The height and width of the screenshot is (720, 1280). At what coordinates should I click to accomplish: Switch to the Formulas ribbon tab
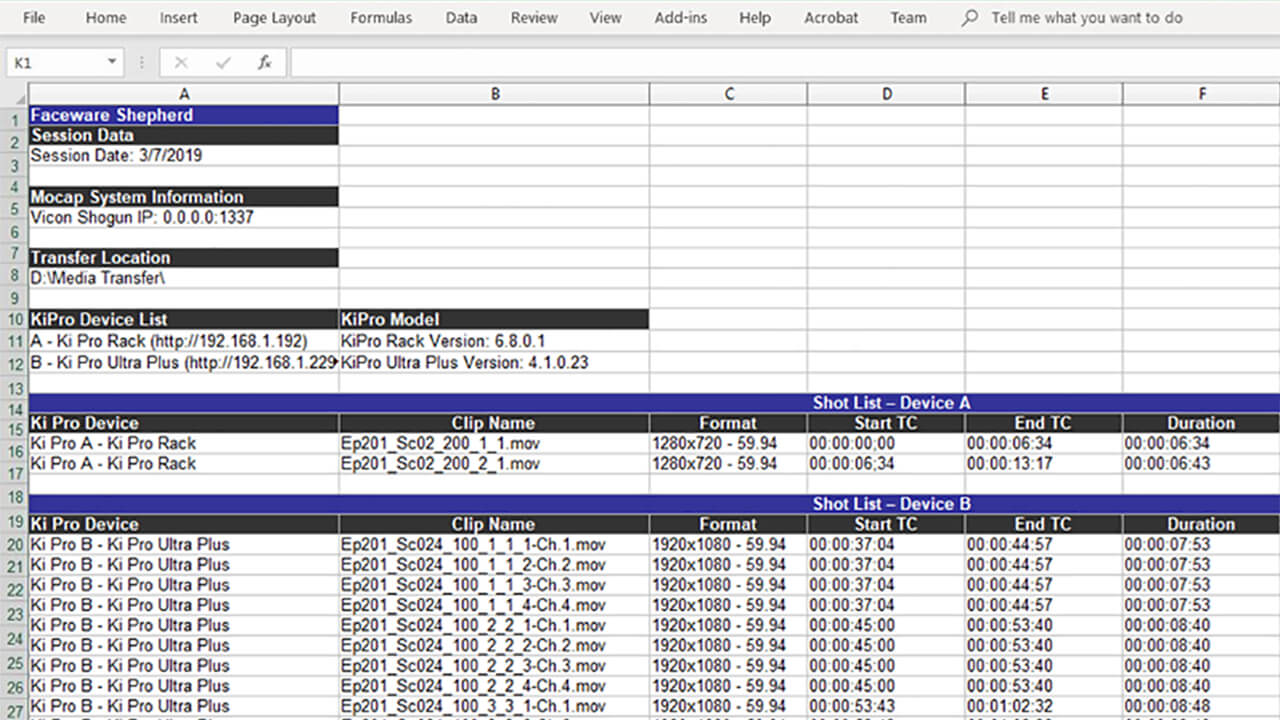381,18
